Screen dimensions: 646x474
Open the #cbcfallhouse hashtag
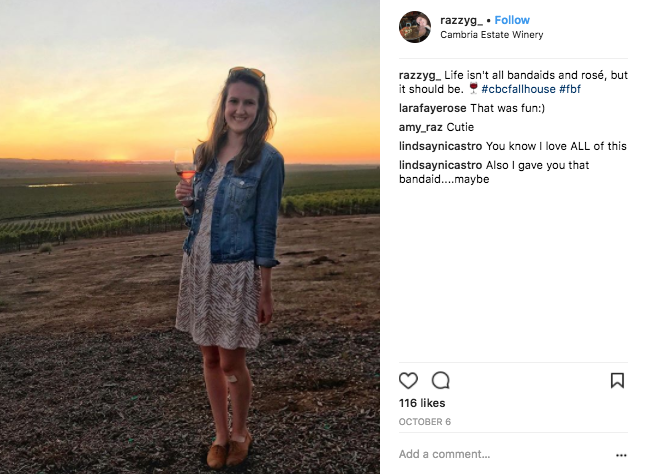tap(518, 89)
